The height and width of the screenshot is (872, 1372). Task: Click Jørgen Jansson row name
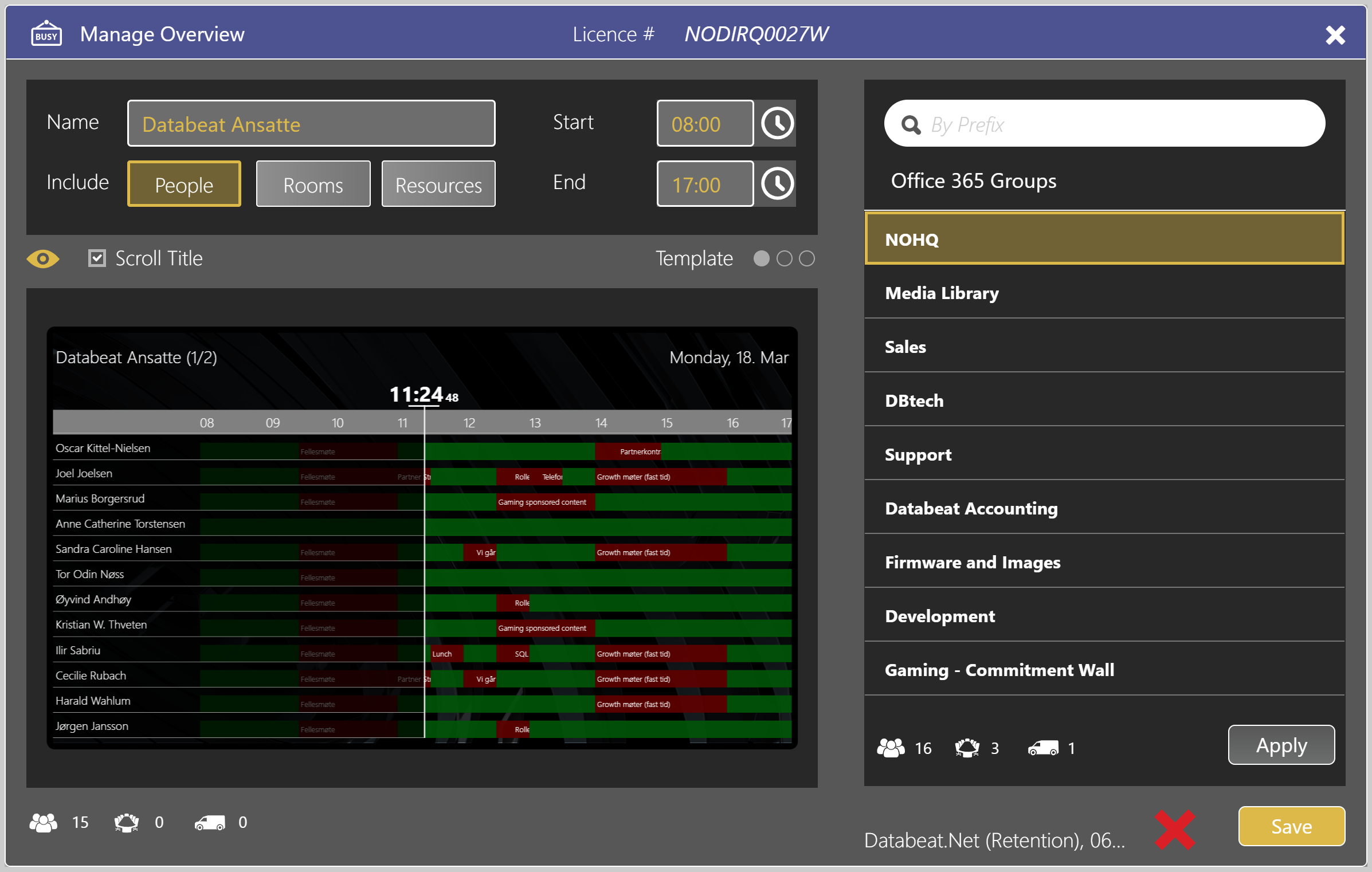pyautogui.click(x=92, y=726)
